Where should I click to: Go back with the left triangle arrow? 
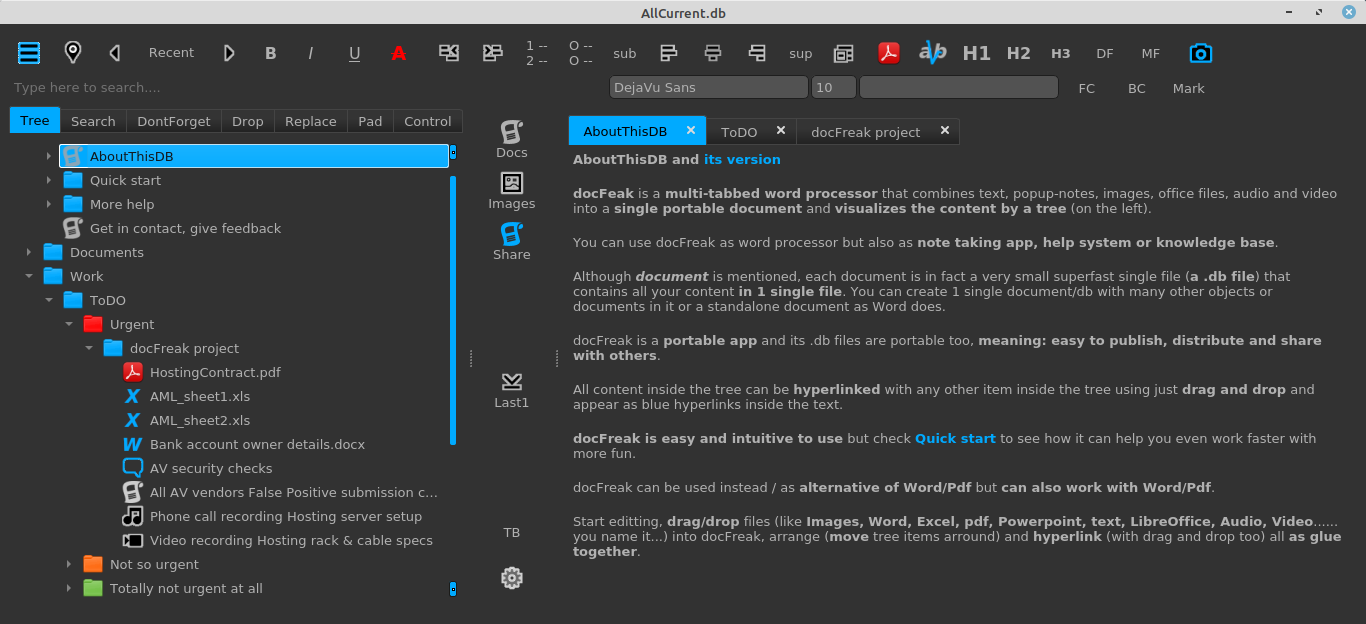coord(115,53)
